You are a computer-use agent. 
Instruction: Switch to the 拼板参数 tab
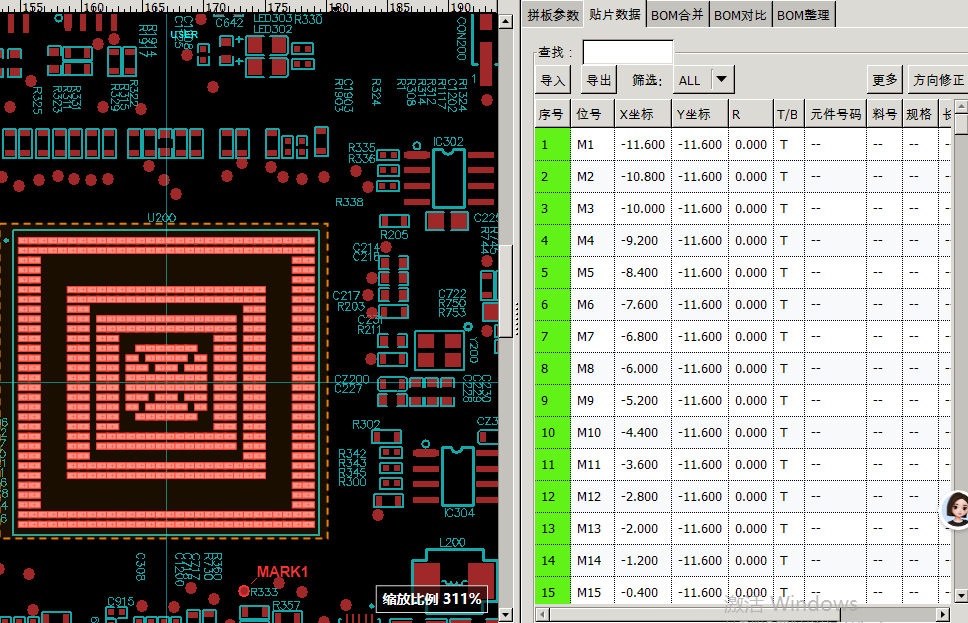tap(553, 15)
